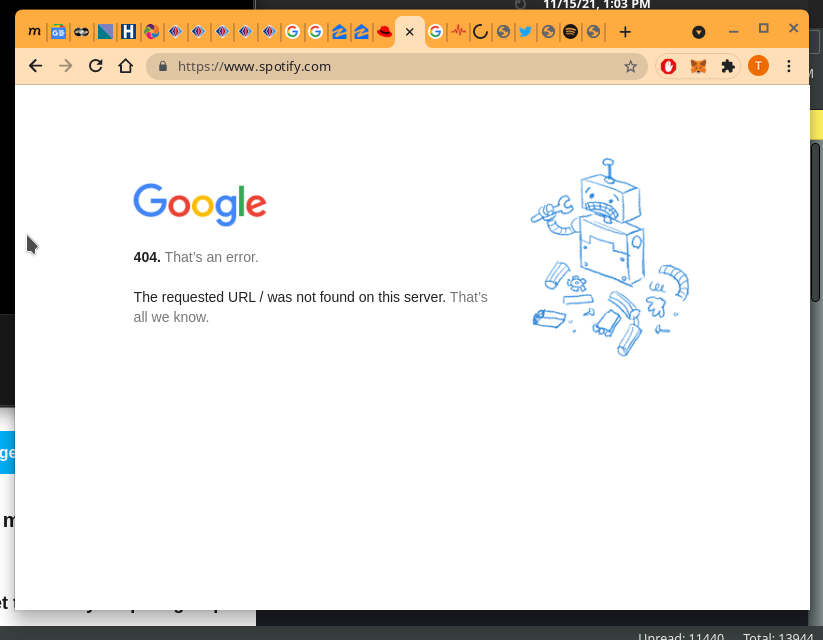This screenshot has height=640, width=823.
Task: Open the tab search dropdown arrow
Action: tap(699, 32)
